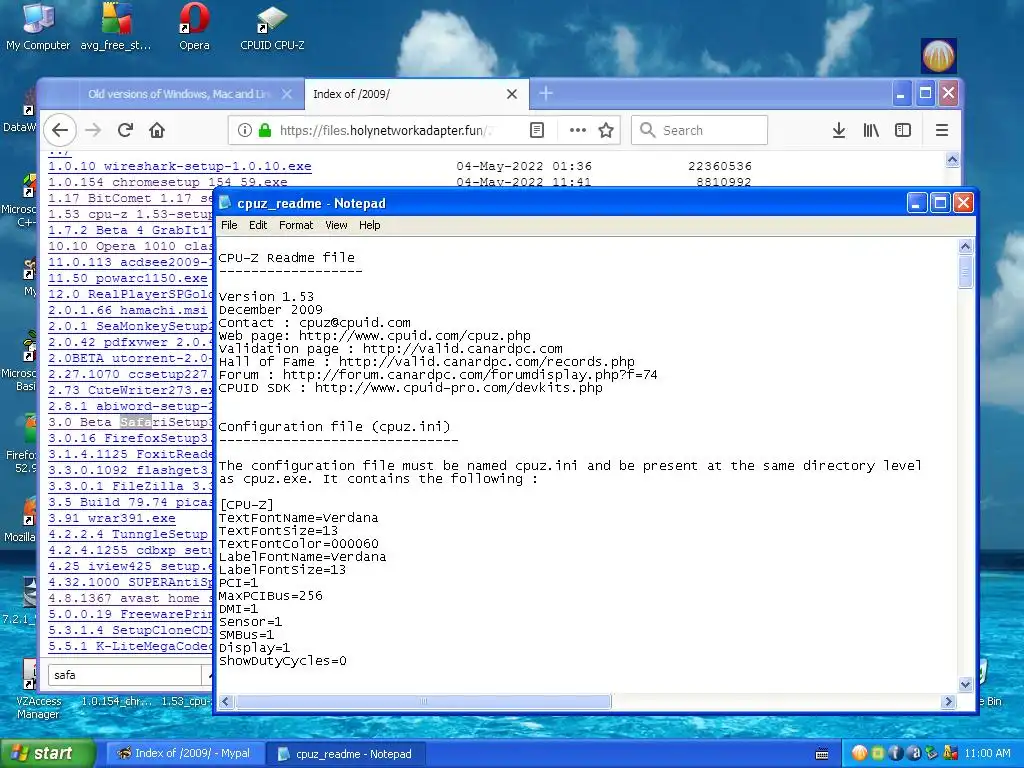Click the Notepad vertical scrollbar thumb
The image size is (1024, 768).
(965, 271)
